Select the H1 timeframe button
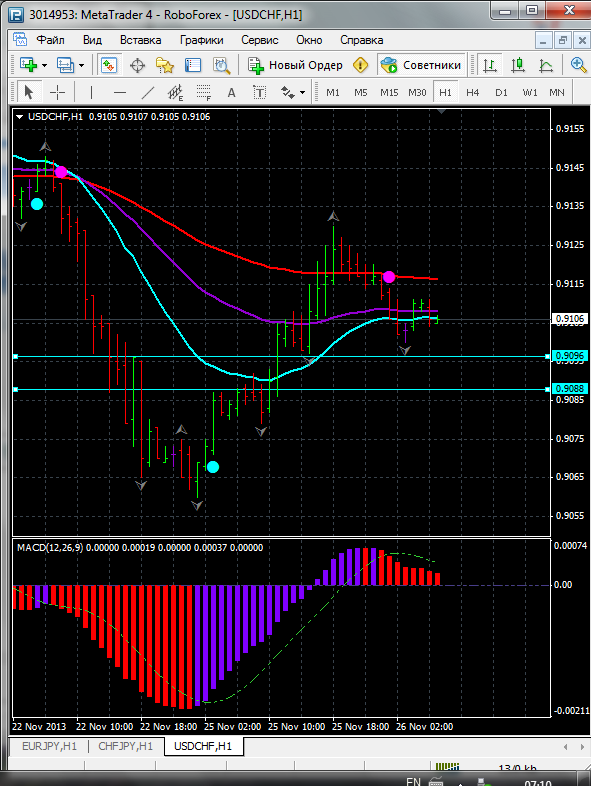This screenshot has height=786, width=600. [x=445, y=92]
